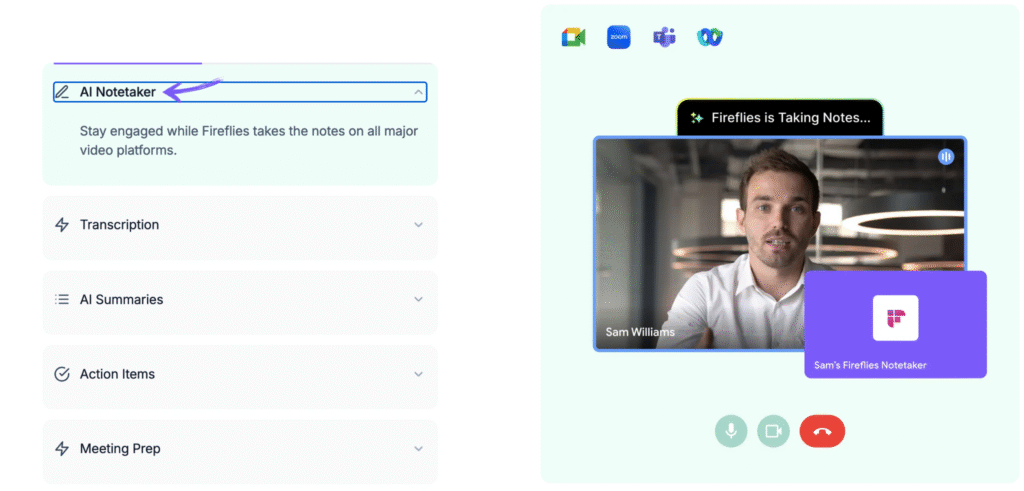
Task: Click the Microsoft Teams icon
Action: (x=664, y=38)
